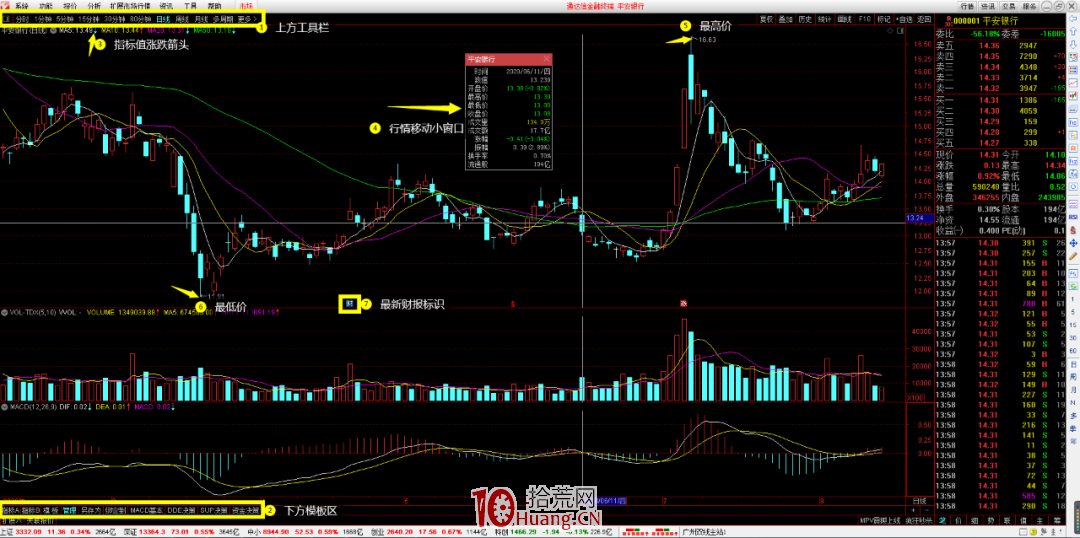The image size is (1080, 538).
Task: Add stock via +自选 button
Action: pos(904,19)
